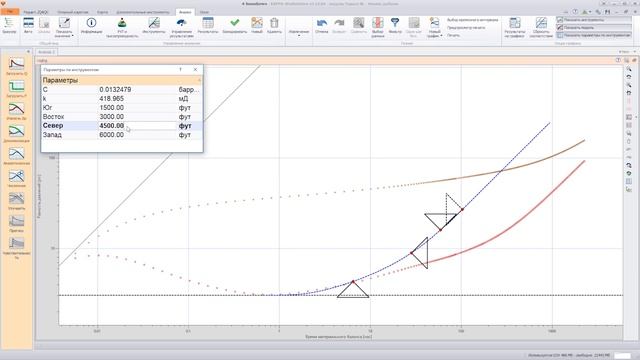Edit the Север value 4500.00 field
Viewport: 640px width, 360px height.
pos(137,126)
